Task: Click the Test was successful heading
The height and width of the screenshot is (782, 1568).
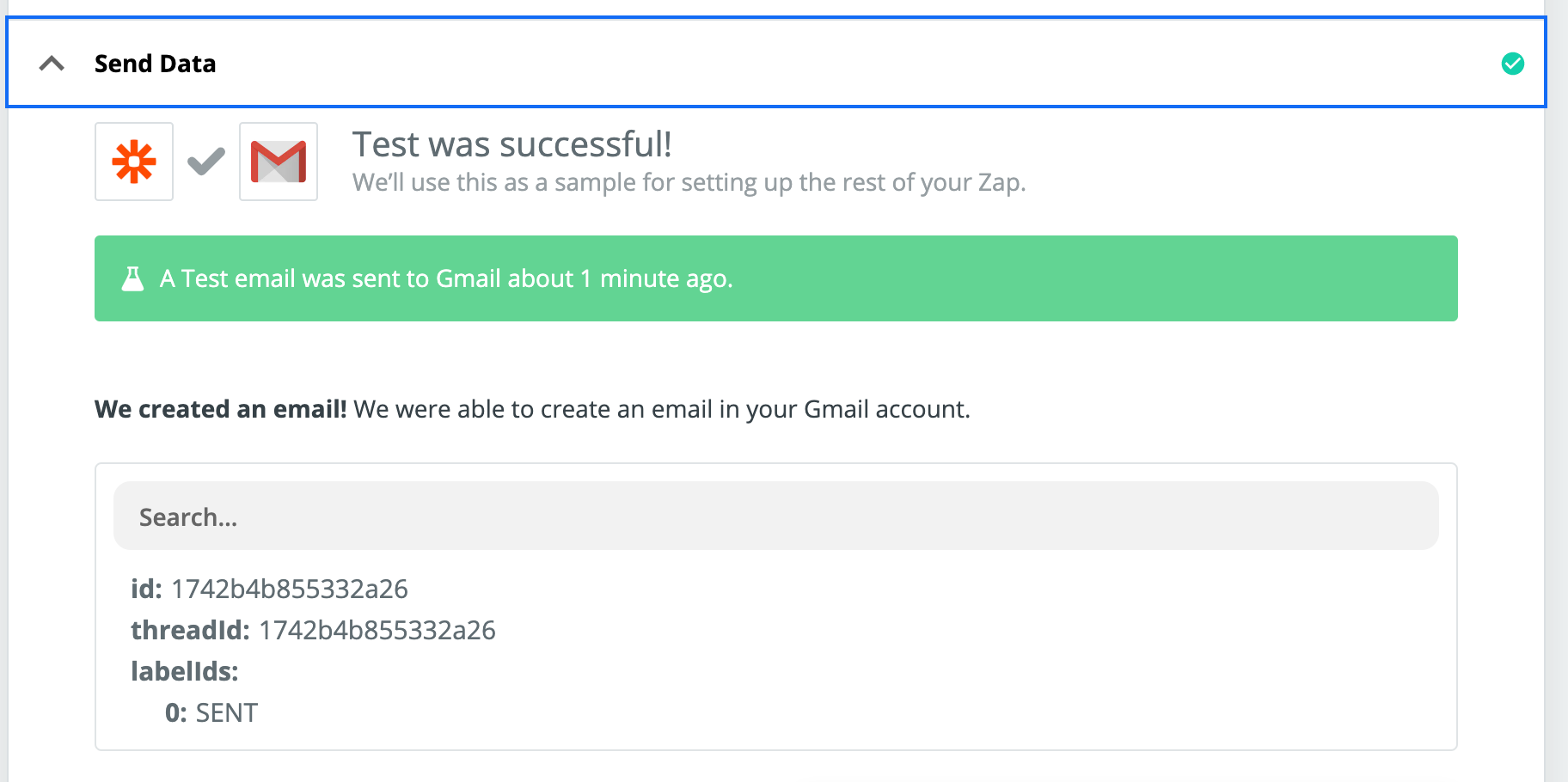Action: [512, 144]
